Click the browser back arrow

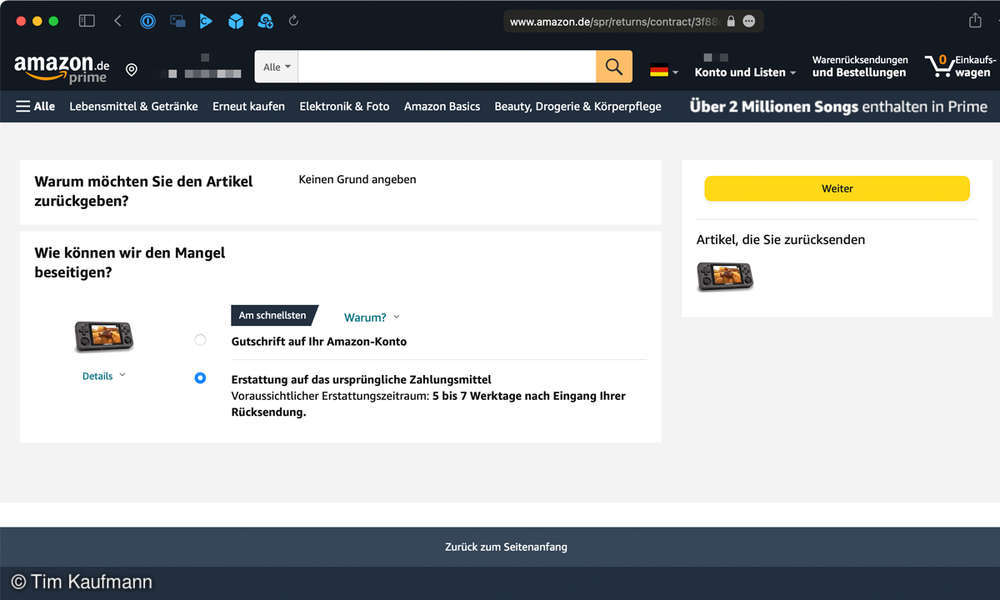pyautogui.click(x=119, y=20)
